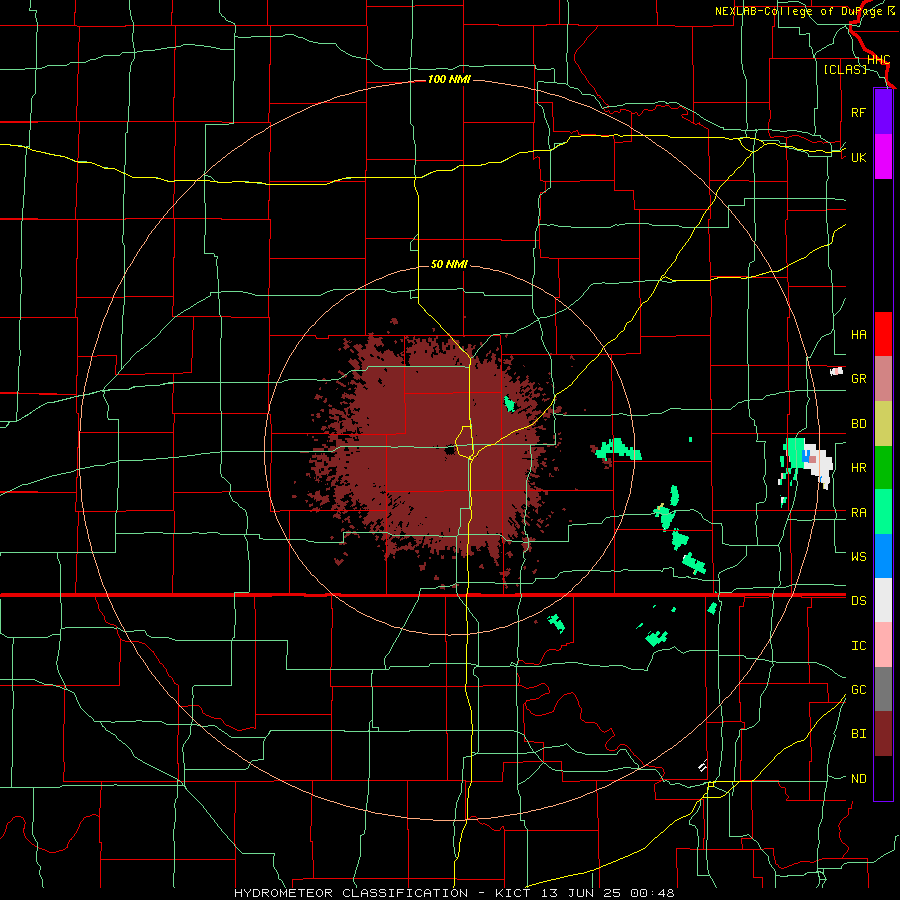
Task: Click the 'BI' legend label
Action: [x=858, y=734]
